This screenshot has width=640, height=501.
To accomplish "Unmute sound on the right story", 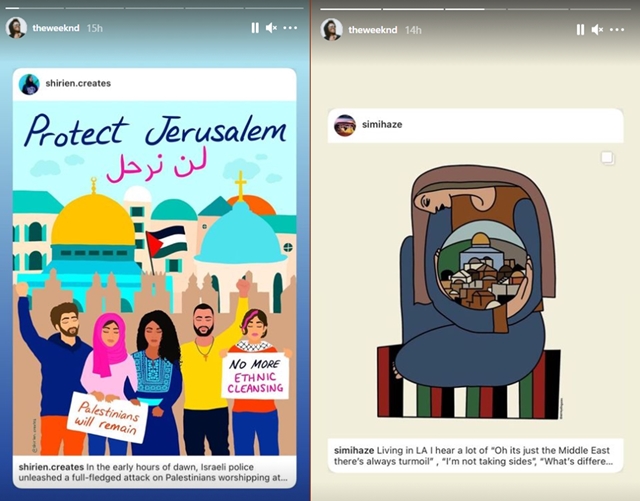I will (598, 29).
